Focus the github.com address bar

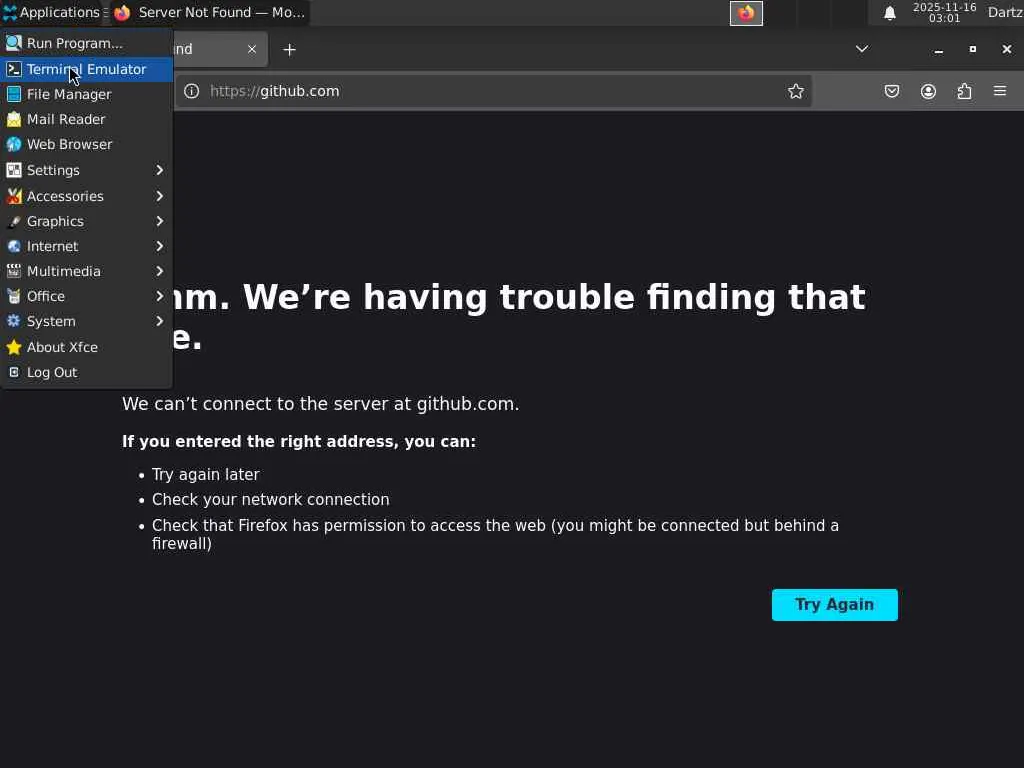click(493, 91)
